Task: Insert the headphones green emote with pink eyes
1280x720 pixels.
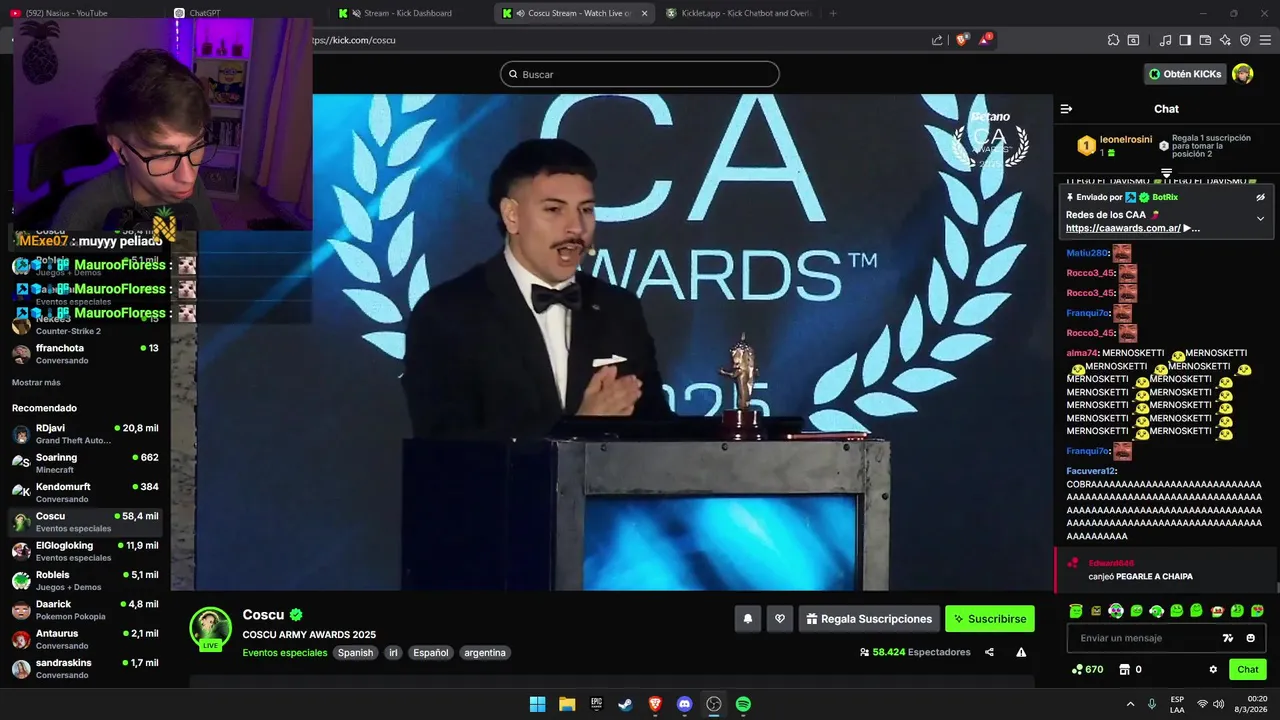Action: [1116, 611]
